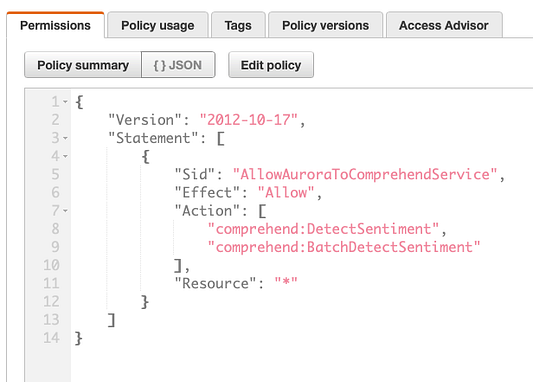Screen dimensions: 533x382
Task: Click line number 10 in the gutter
Action: [51, 265]
